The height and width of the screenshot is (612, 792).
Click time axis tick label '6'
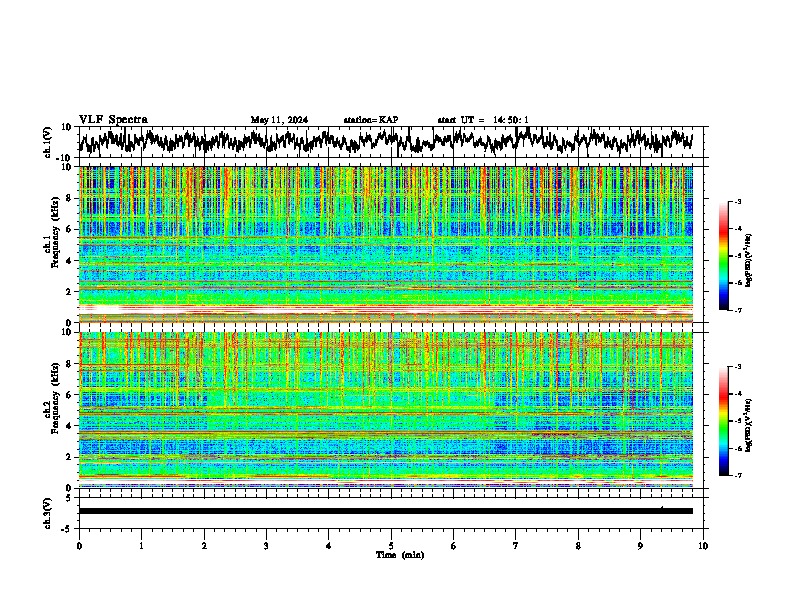(454, 546)
